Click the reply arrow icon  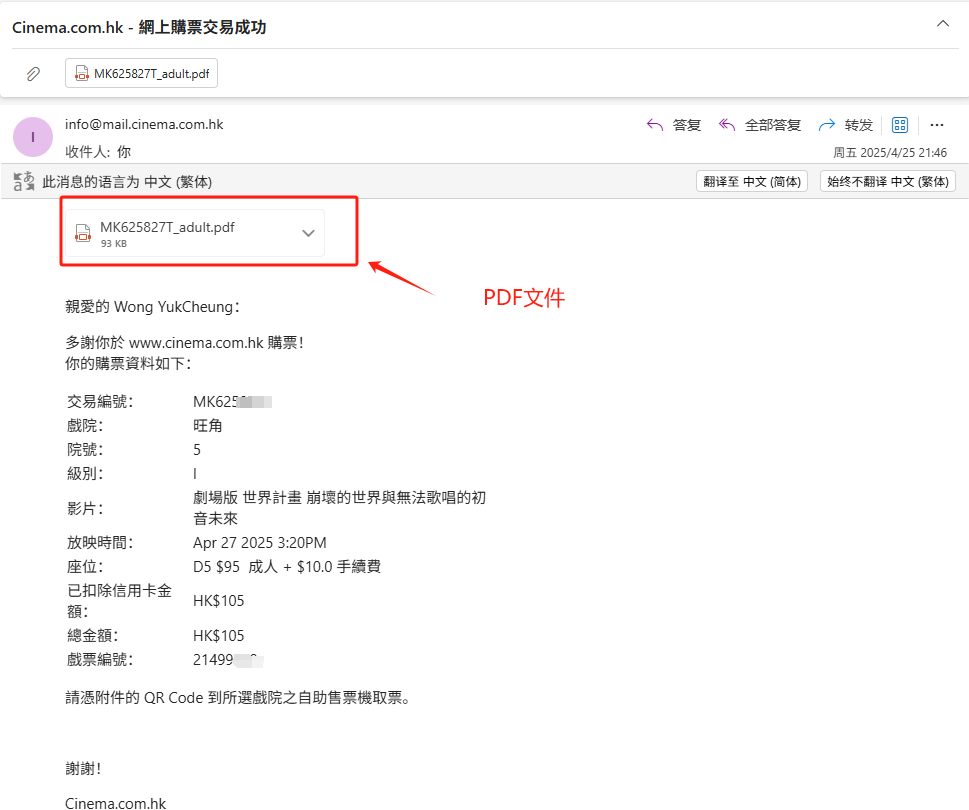[656, 125]
